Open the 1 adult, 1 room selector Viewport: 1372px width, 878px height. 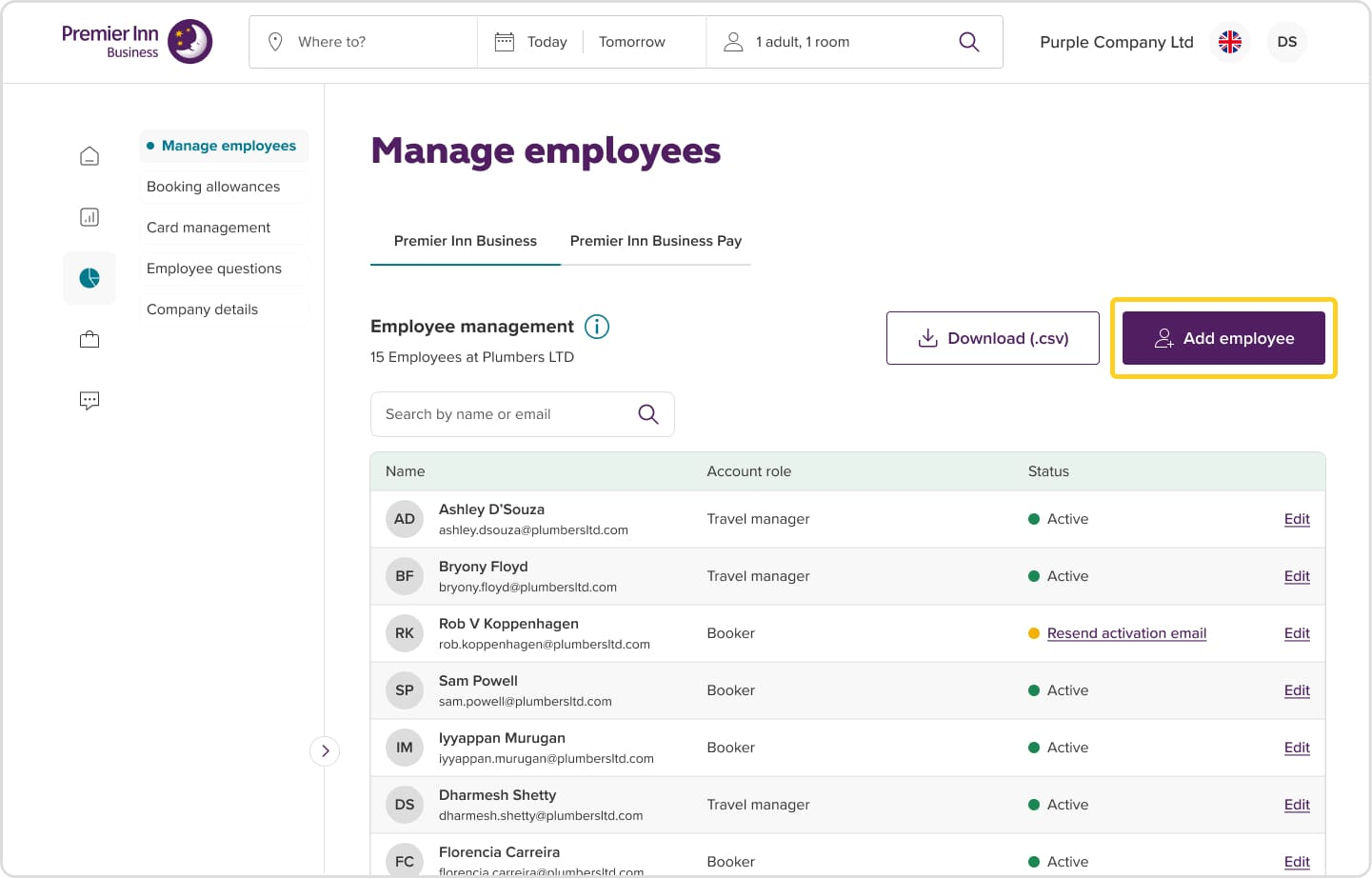pos(802,42)
